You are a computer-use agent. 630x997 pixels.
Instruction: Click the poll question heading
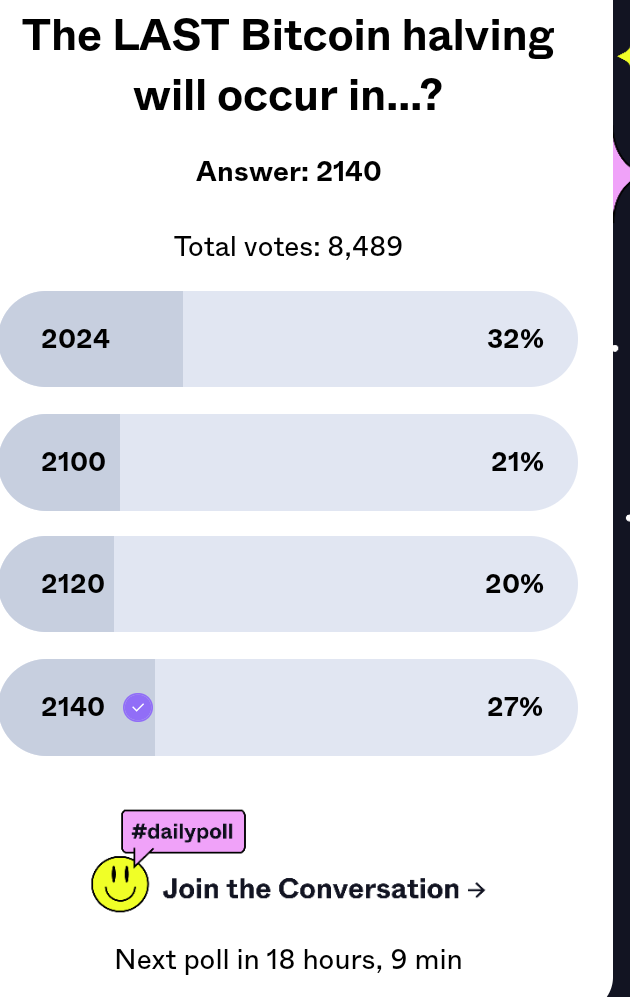(288, 65)
